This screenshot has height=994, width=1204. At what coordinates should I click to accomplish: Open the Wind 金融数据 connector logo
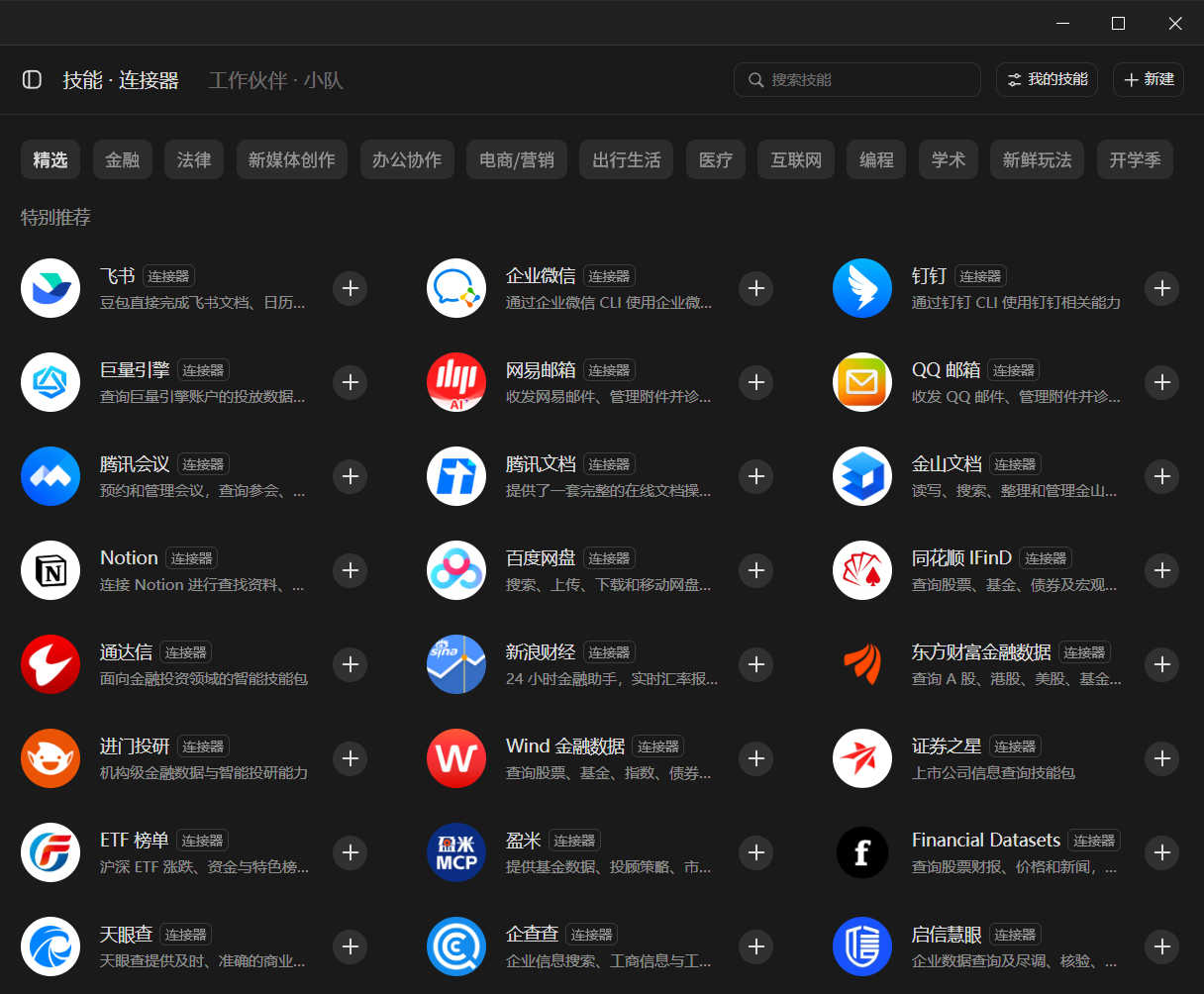pyautogui.click(x=456, y=758)
